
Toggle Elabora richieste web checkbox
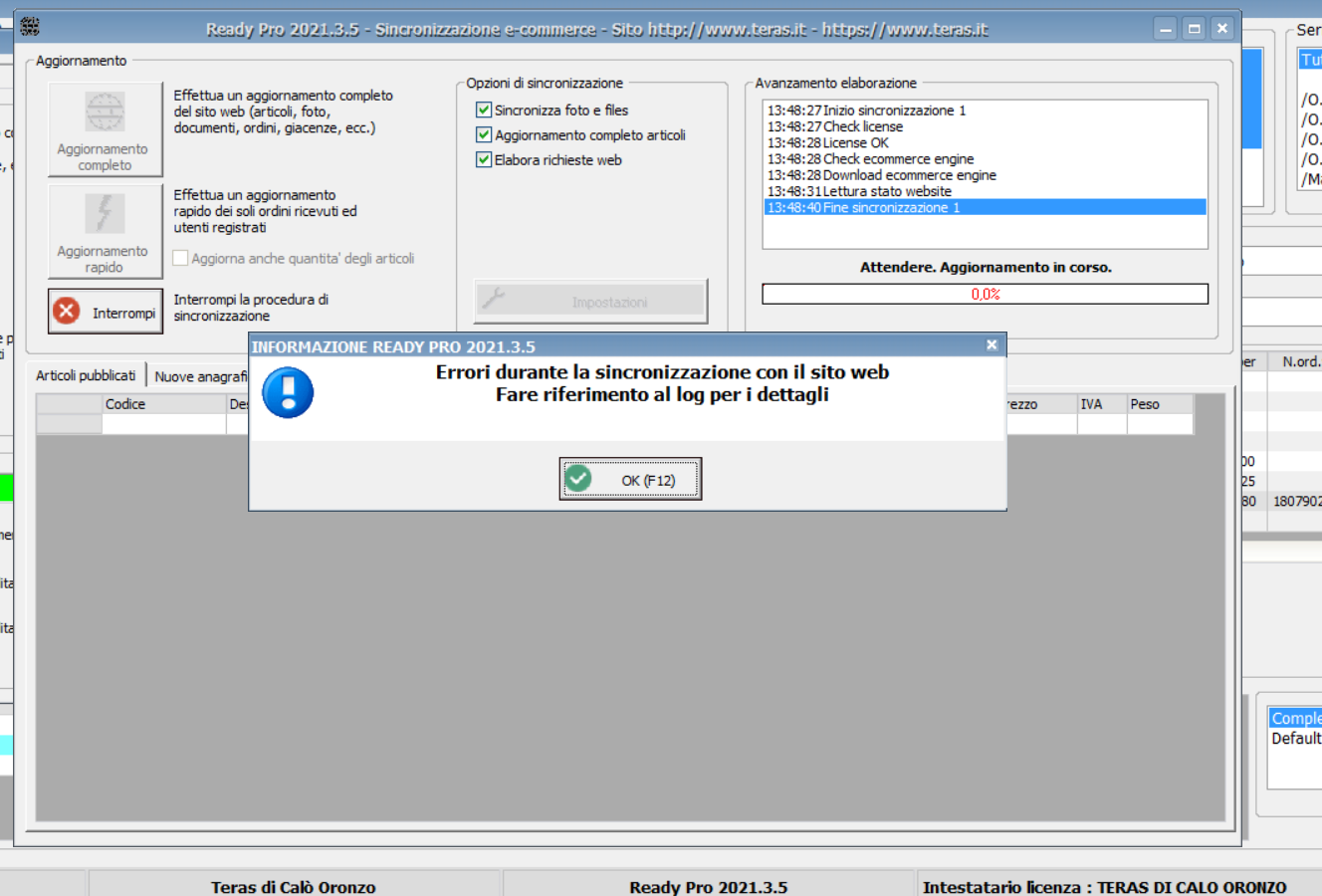pos(484,159)
